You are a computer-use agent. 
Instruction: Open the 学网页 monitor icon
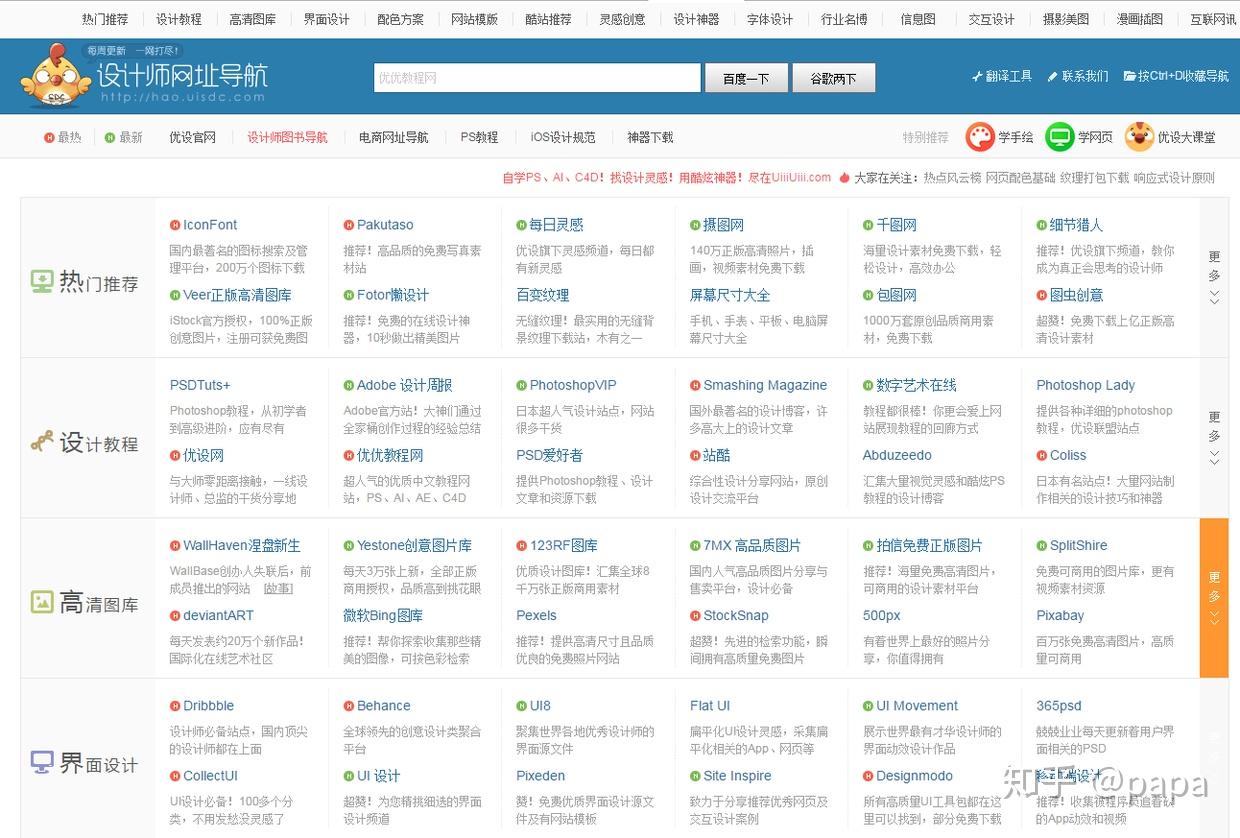(1059, 137)
